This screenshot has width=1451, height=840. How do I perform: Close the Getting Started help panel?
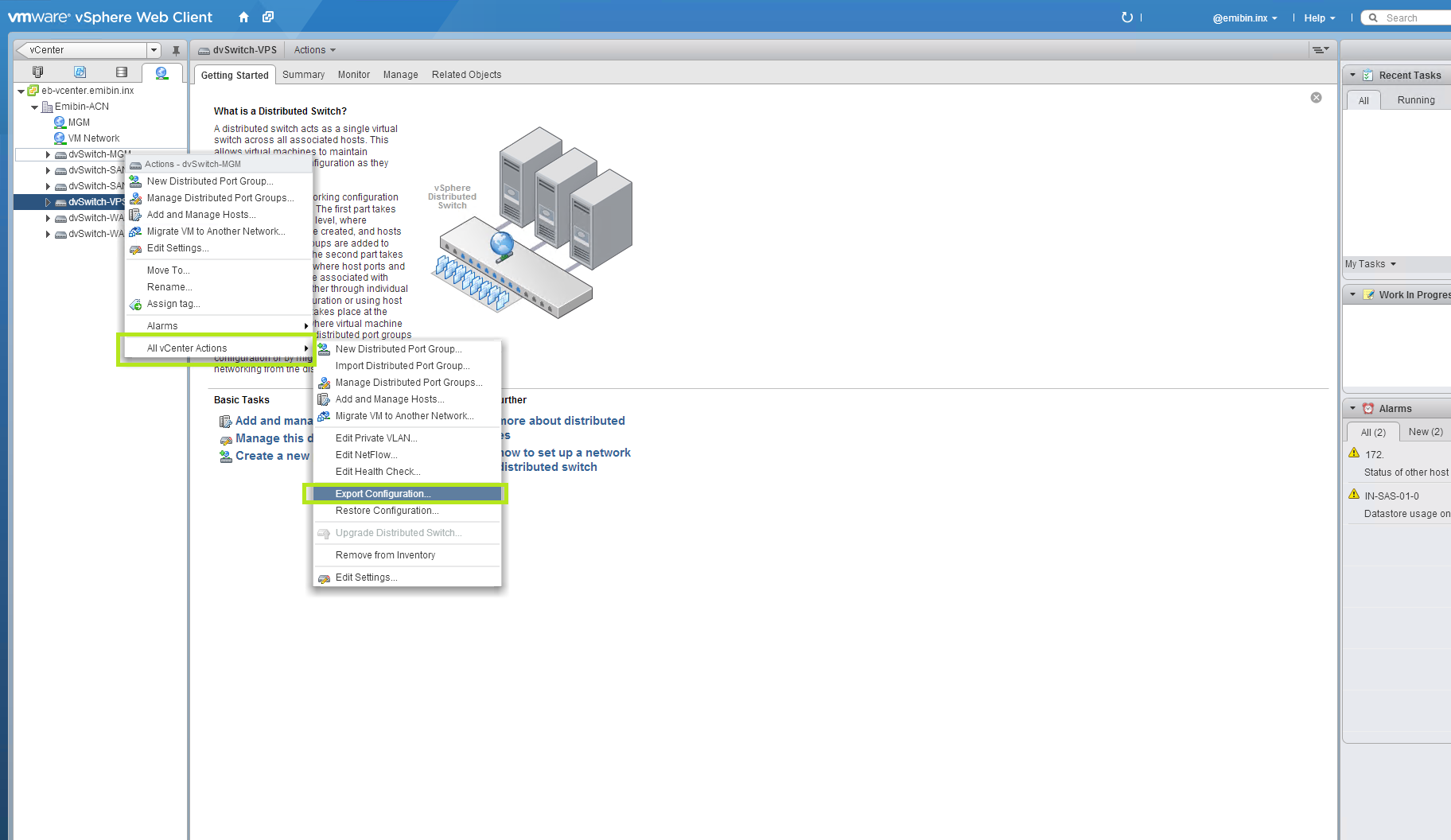[1317, 97]
